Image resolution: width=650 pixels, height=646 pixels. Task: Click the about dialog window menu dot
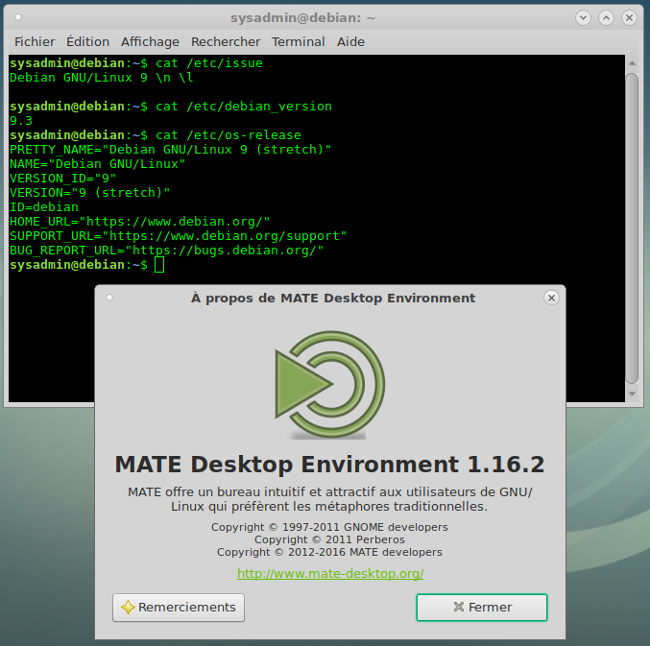pos(109,297)
